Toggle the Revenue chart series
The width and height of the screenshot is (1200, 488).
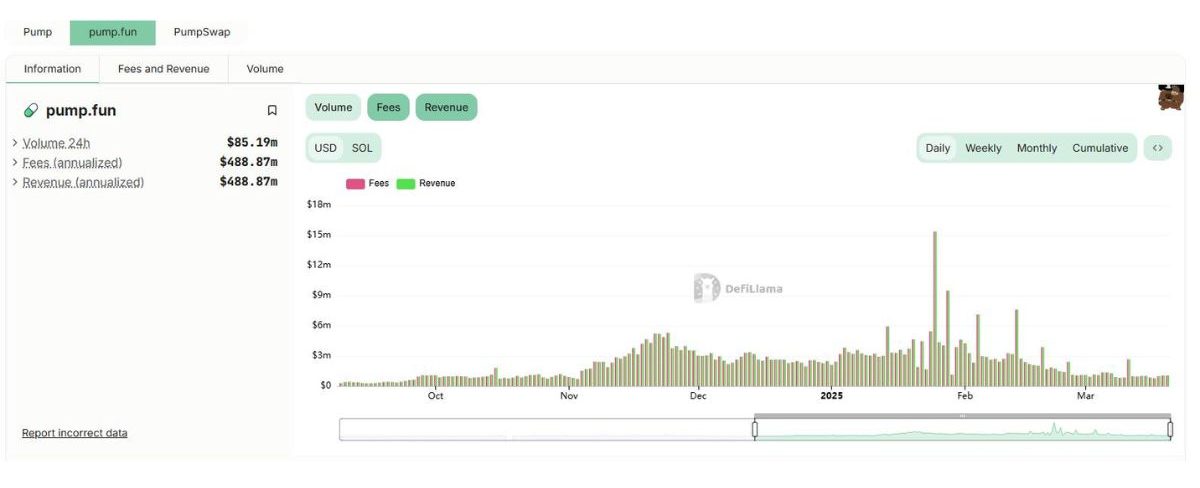click(x=446, y=107)
